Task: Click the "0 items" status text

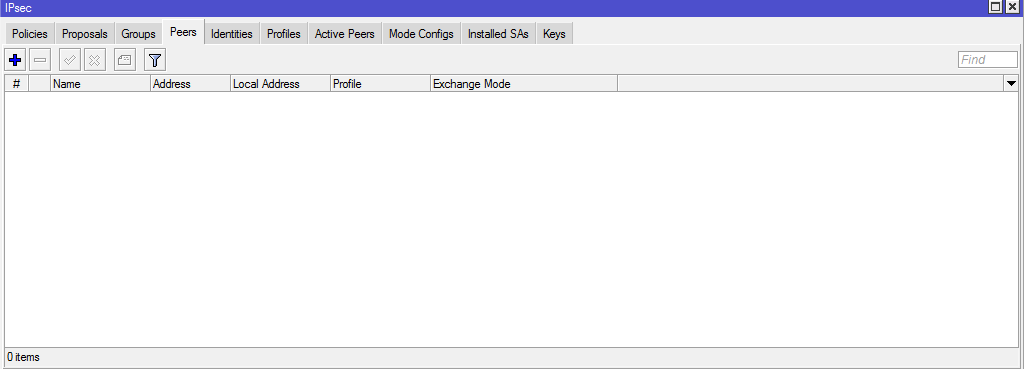Action: [24, 357]
